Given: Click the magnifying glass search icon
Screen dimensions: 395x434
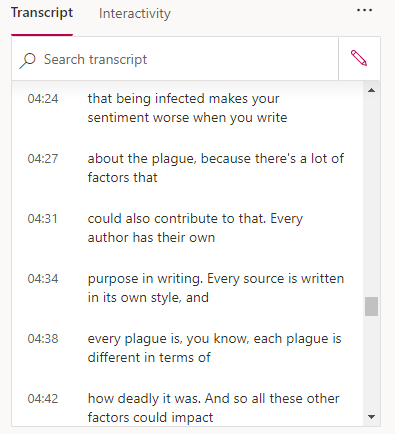Looking at the screenshot, I should click(x=27, y=60).
